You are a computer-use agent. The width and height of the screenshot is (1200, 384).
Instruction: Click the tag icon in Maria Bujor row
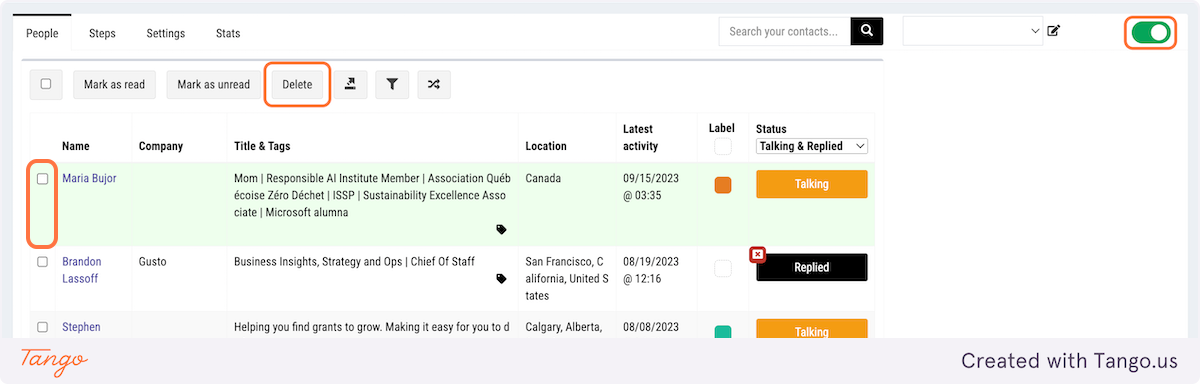coord(501,229)
